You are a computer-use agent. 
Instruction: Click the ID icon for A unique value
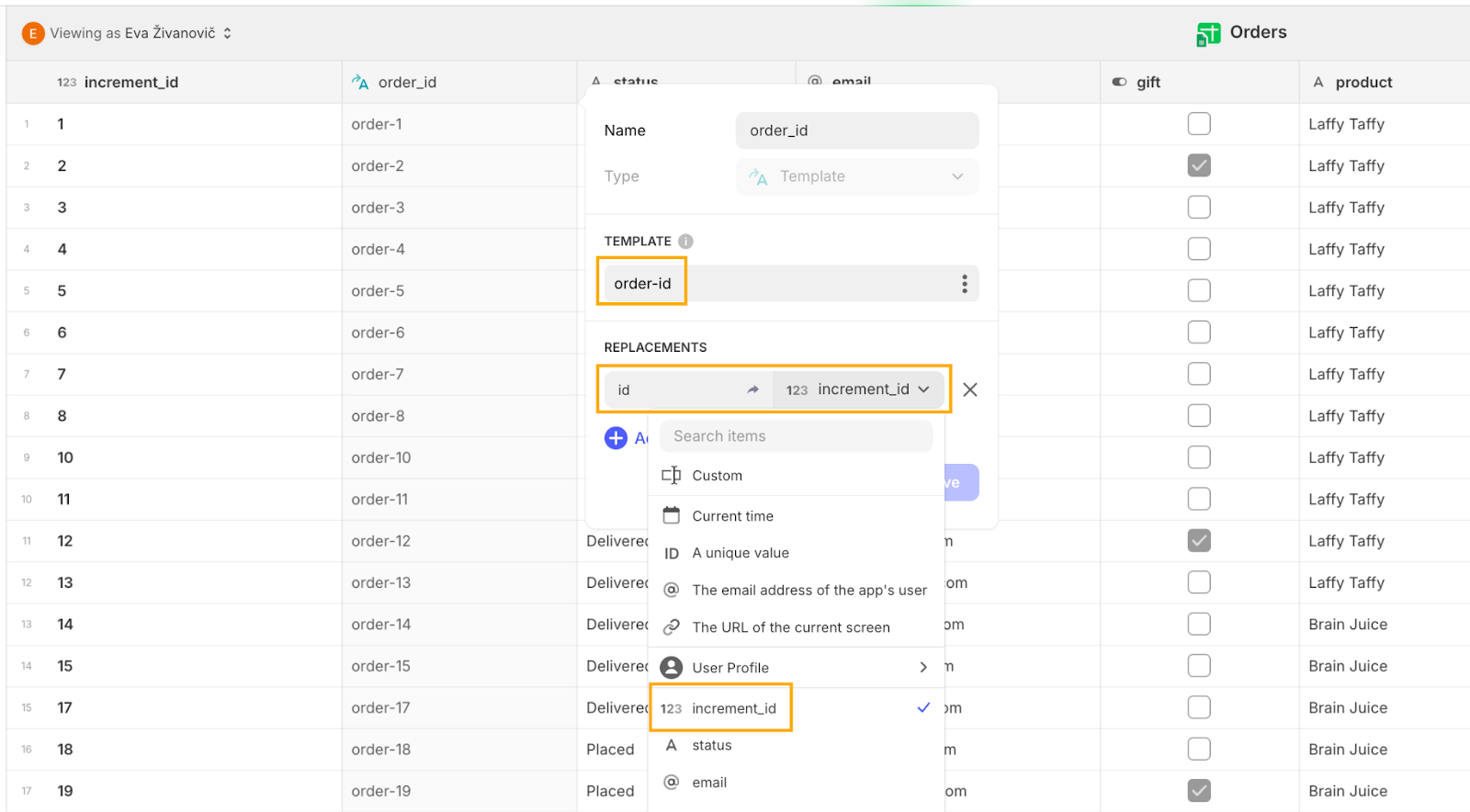672,553
